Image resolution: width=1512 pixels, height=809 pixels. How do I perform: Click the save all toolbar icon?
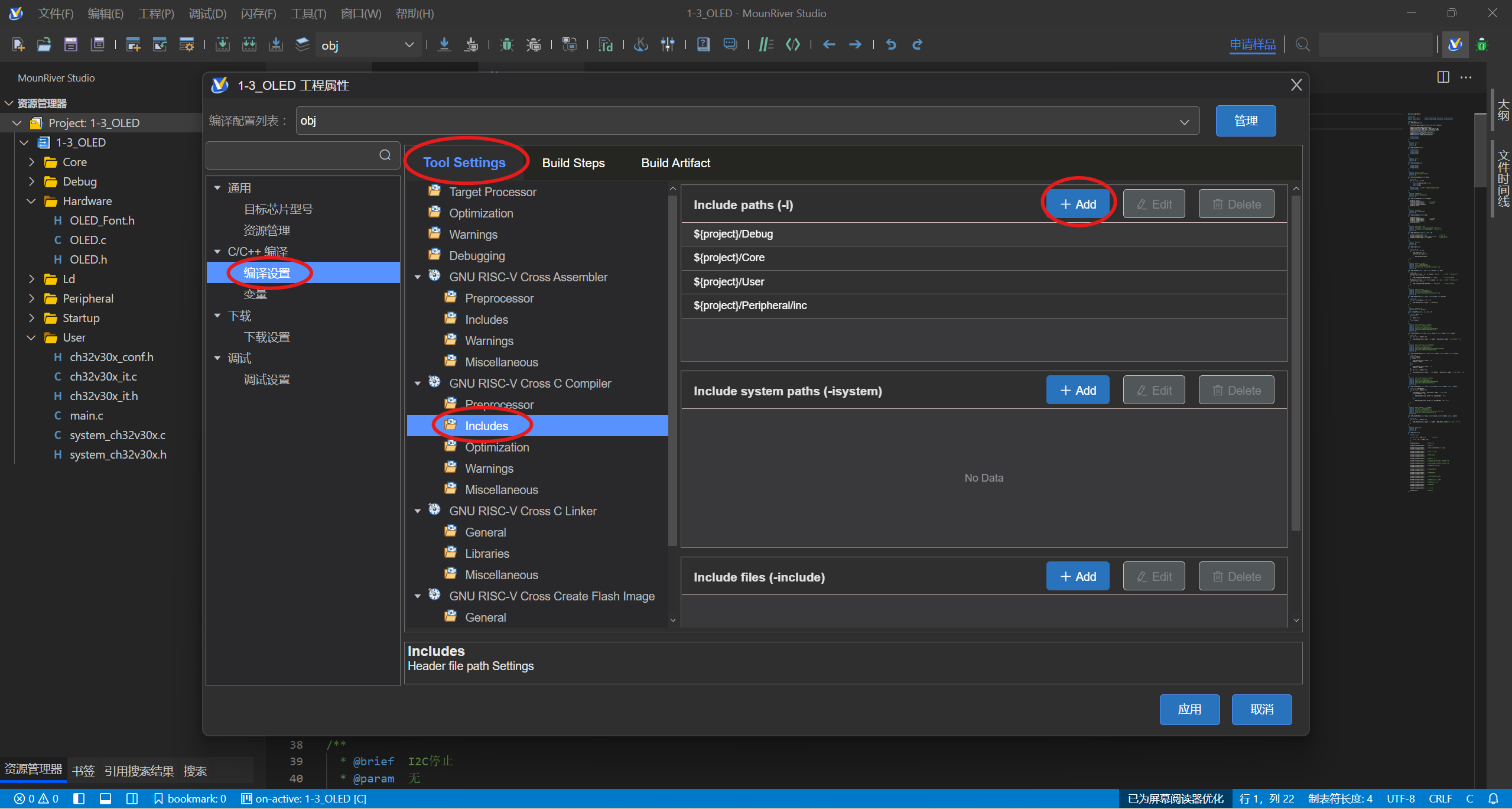(97, 44)
